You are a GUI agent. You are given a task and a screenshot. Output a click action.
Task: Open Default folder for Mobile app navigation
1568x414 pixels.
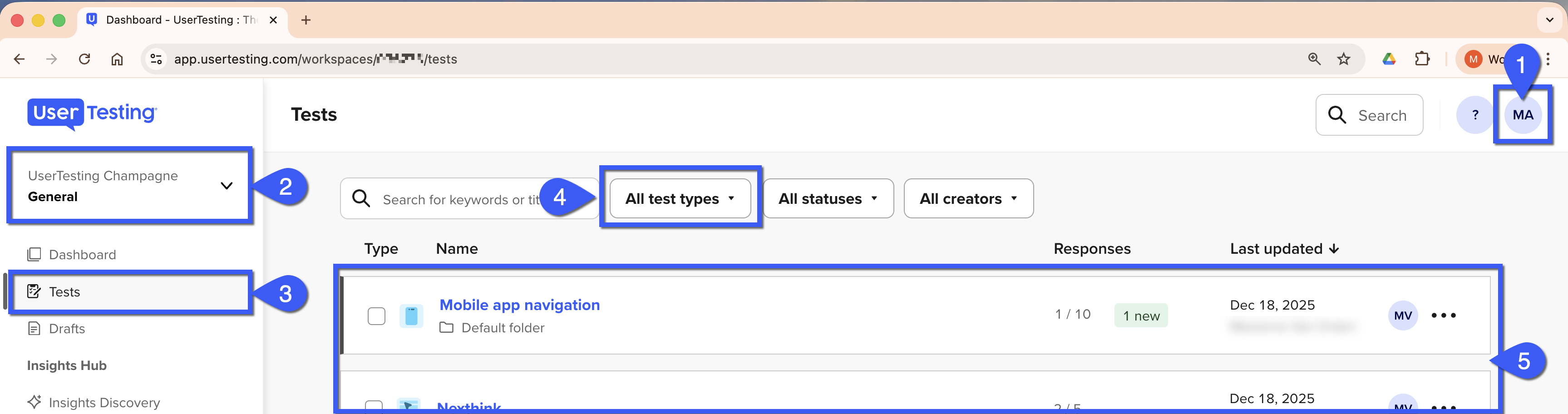coord(503,328)
